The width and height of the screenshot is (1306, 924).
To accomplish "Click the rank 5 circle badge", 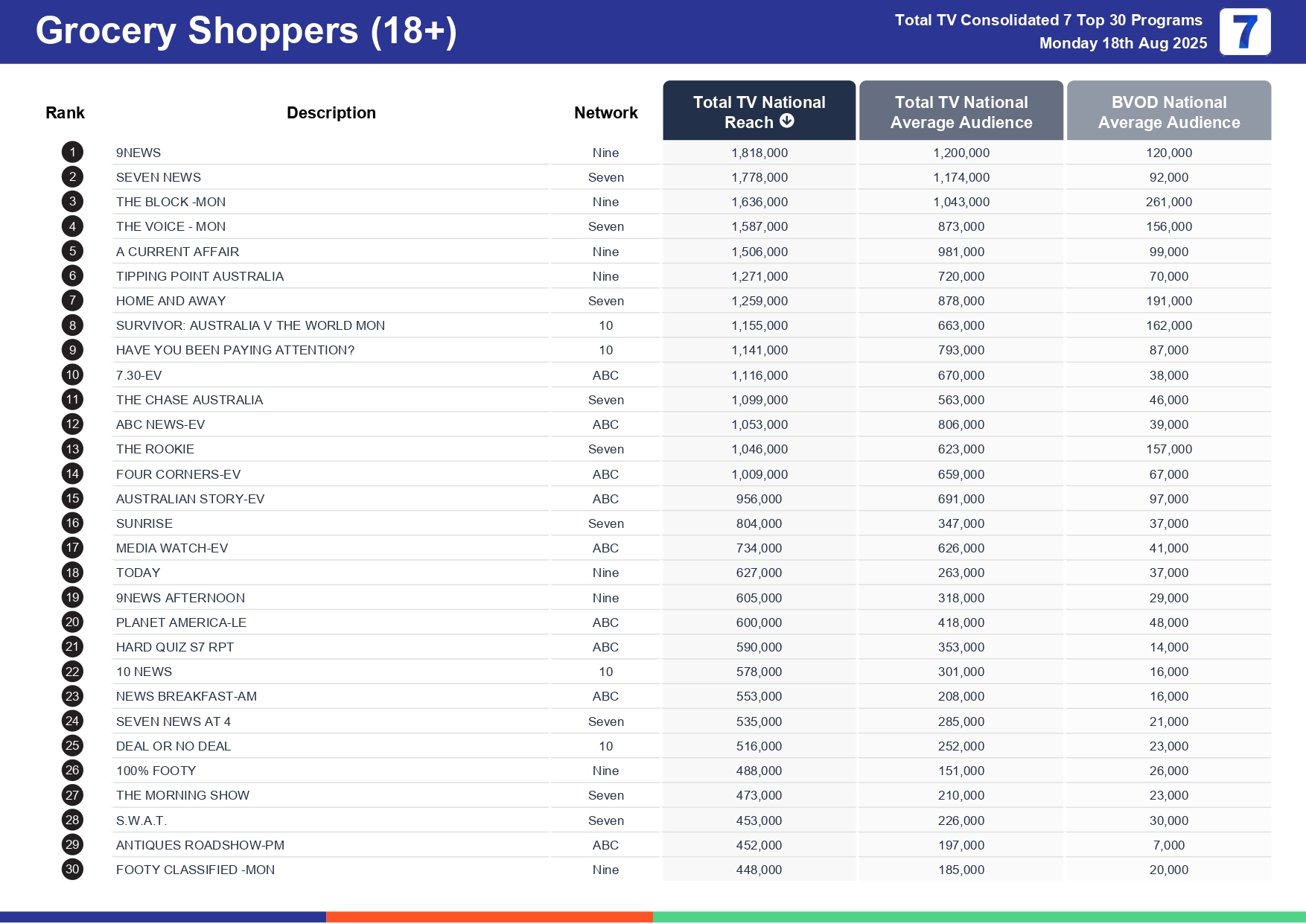I will 72,252.
